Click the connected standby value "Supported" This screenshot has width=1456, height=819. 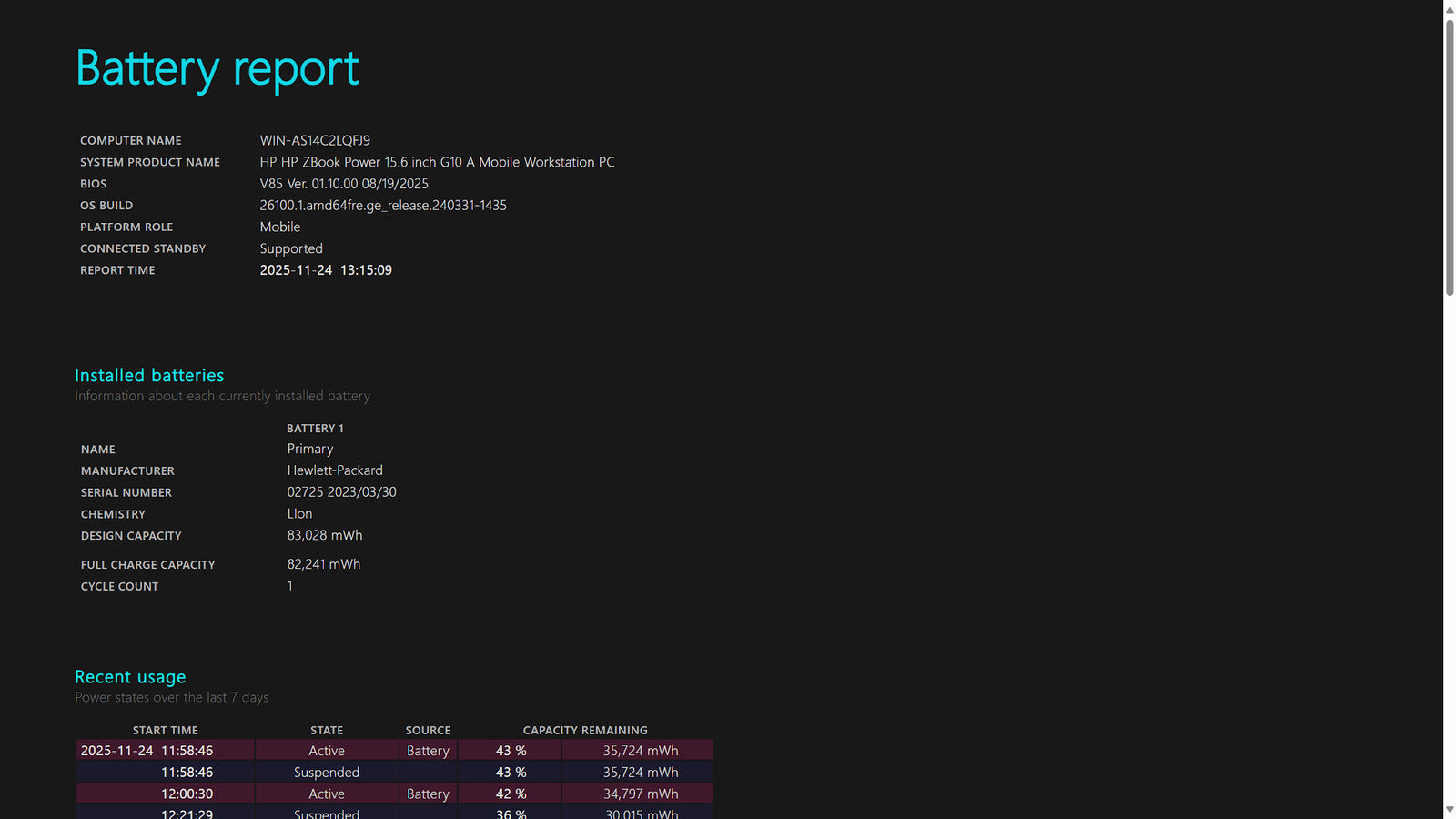point(291,248)
